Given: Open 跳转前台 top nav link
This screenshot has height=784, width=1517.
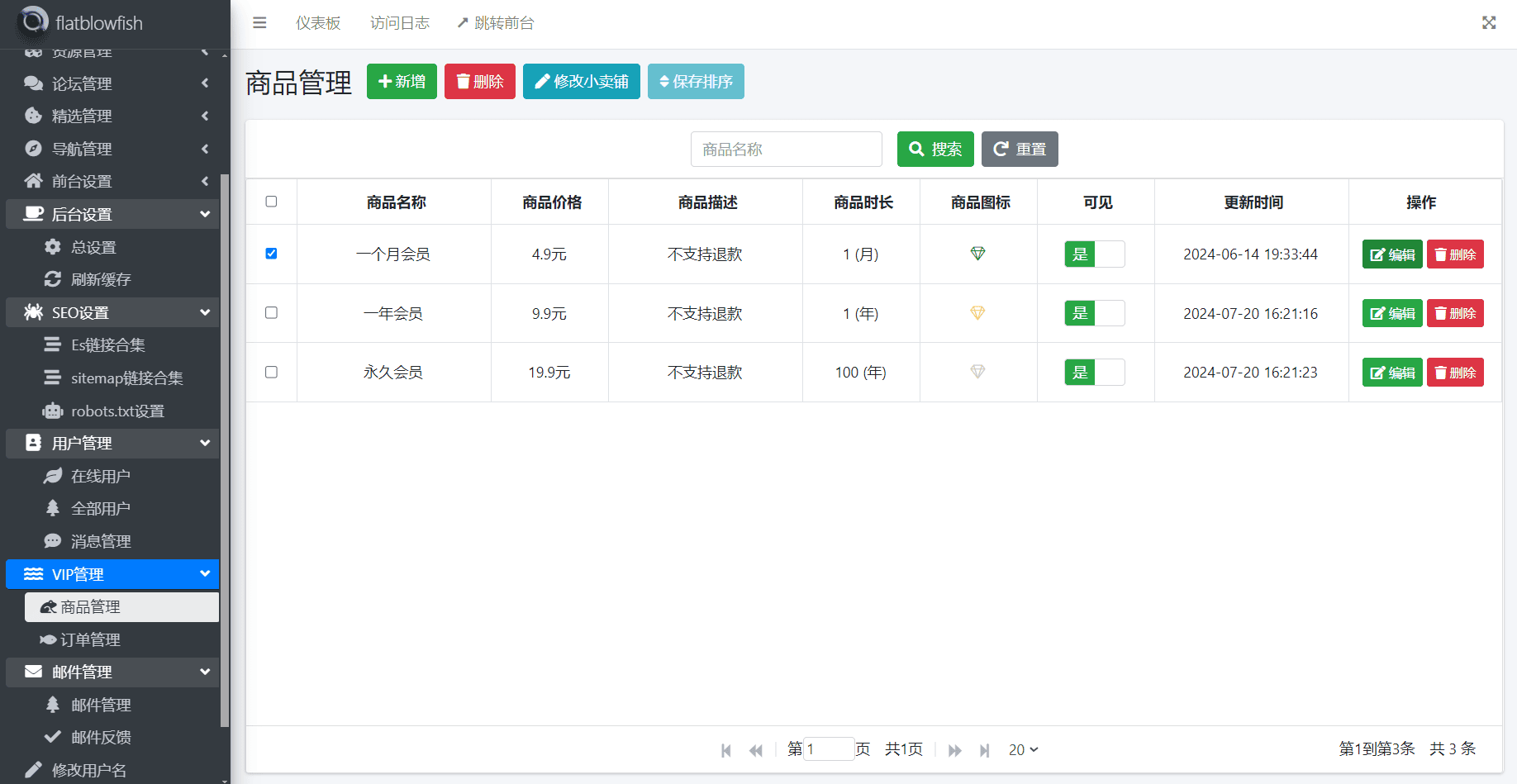Looking at the screenshot, I should [x=496, y=23].
